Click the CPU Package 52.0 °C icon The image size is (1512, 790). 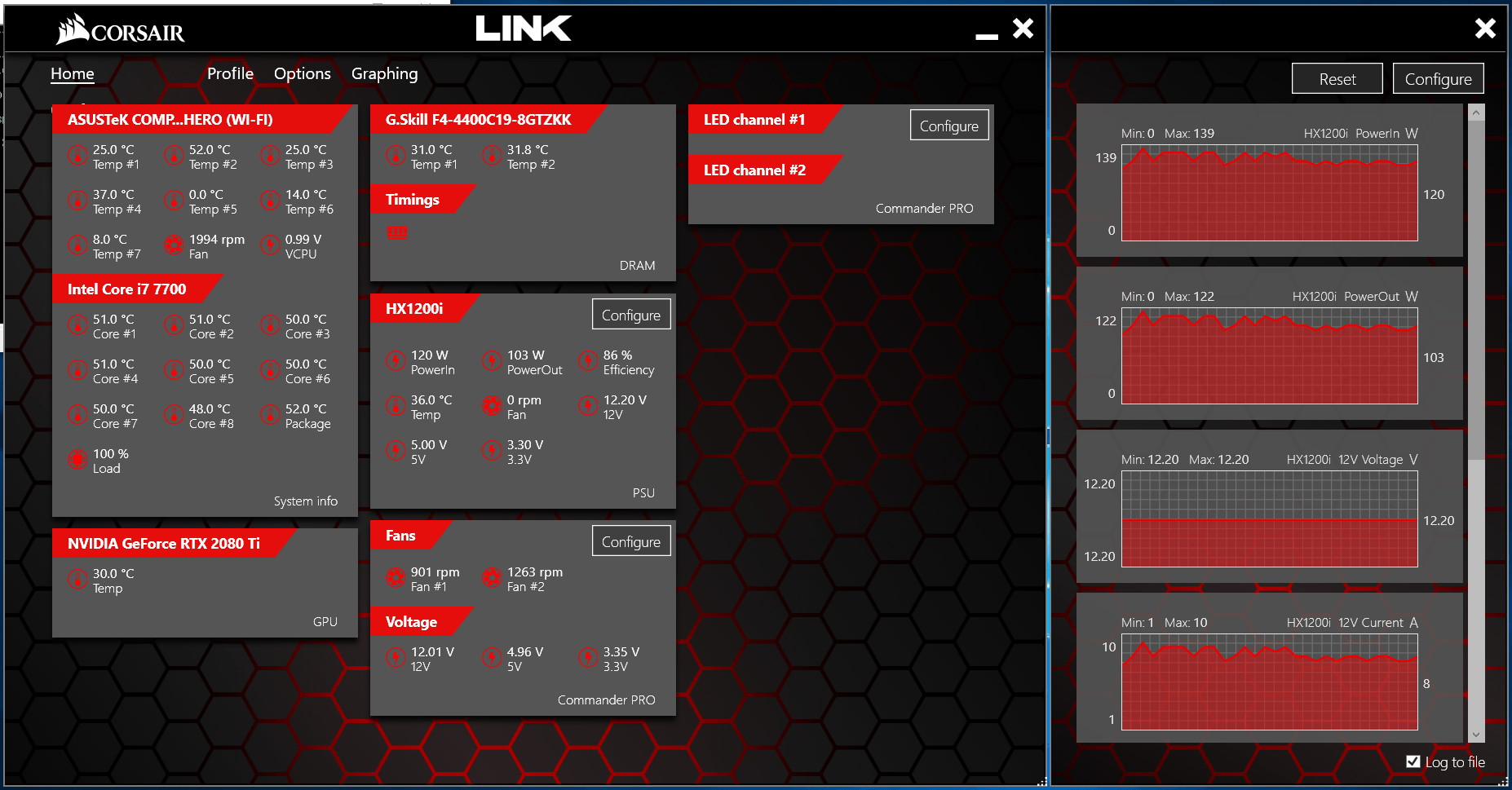270,414
